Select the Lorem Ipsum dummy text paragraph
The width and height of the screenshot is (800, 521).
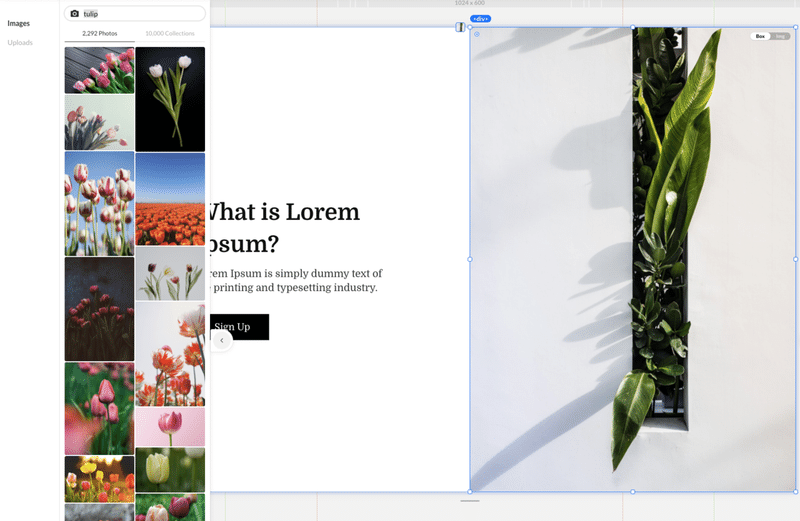point(296,281)
